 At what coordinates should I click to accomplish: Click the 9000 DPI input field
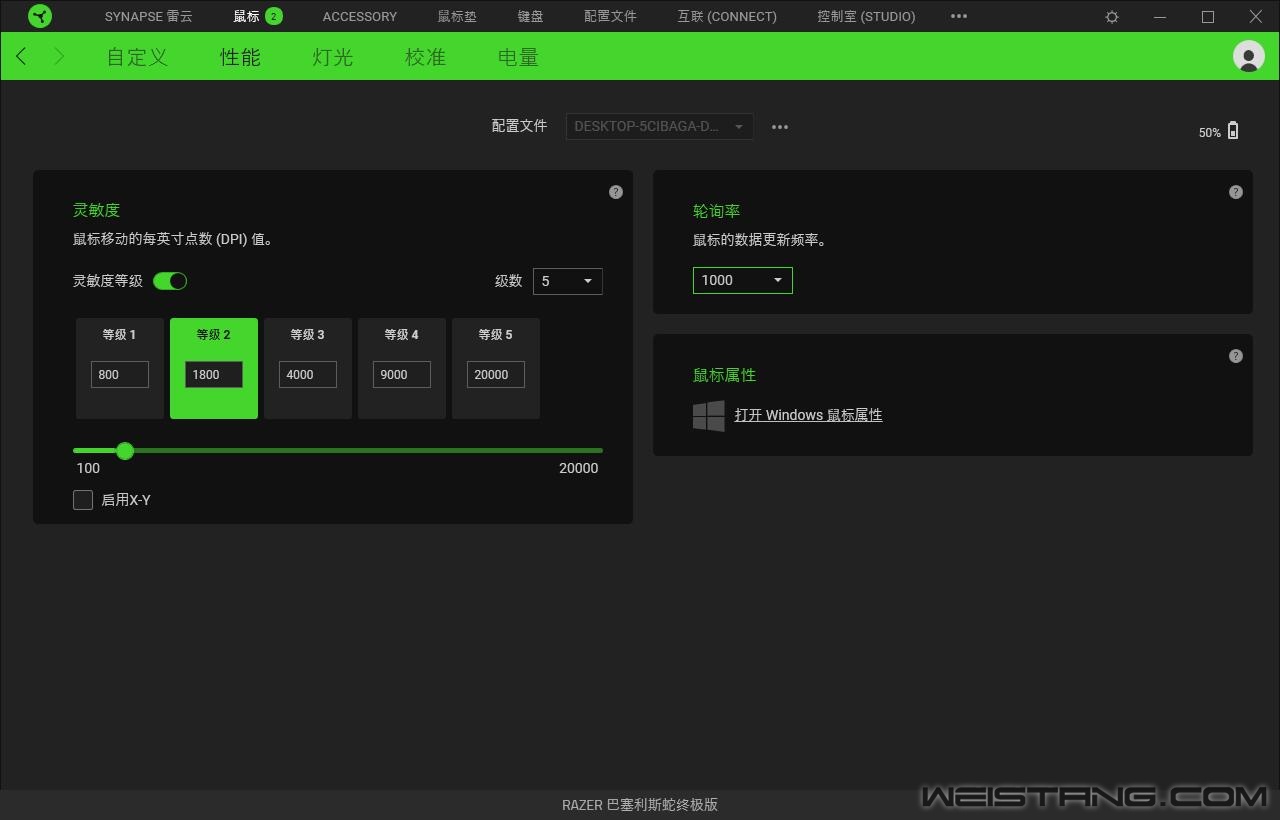tap(402, 374)
